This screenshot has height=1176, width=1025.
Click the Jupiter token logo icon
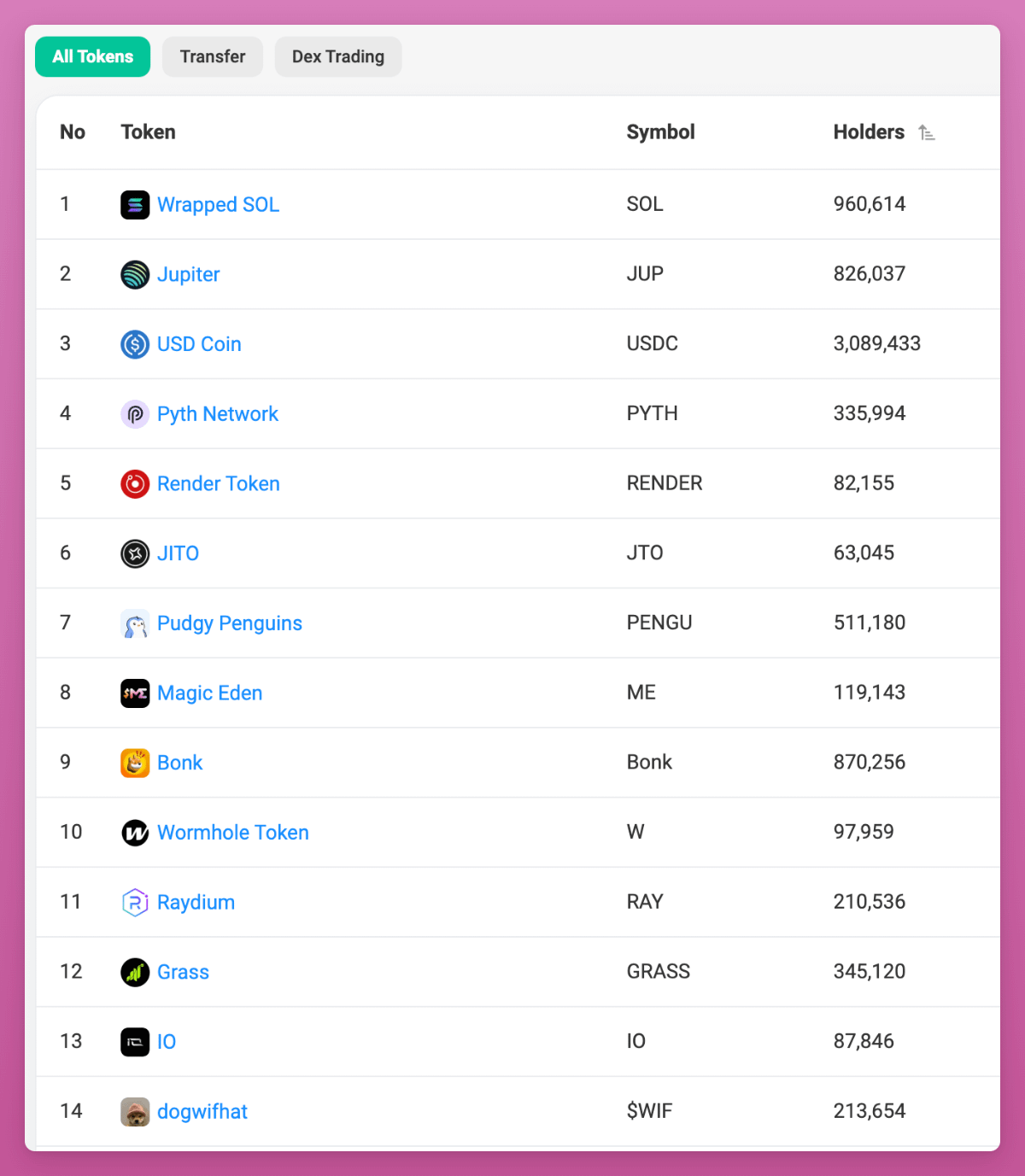[135, 275]
